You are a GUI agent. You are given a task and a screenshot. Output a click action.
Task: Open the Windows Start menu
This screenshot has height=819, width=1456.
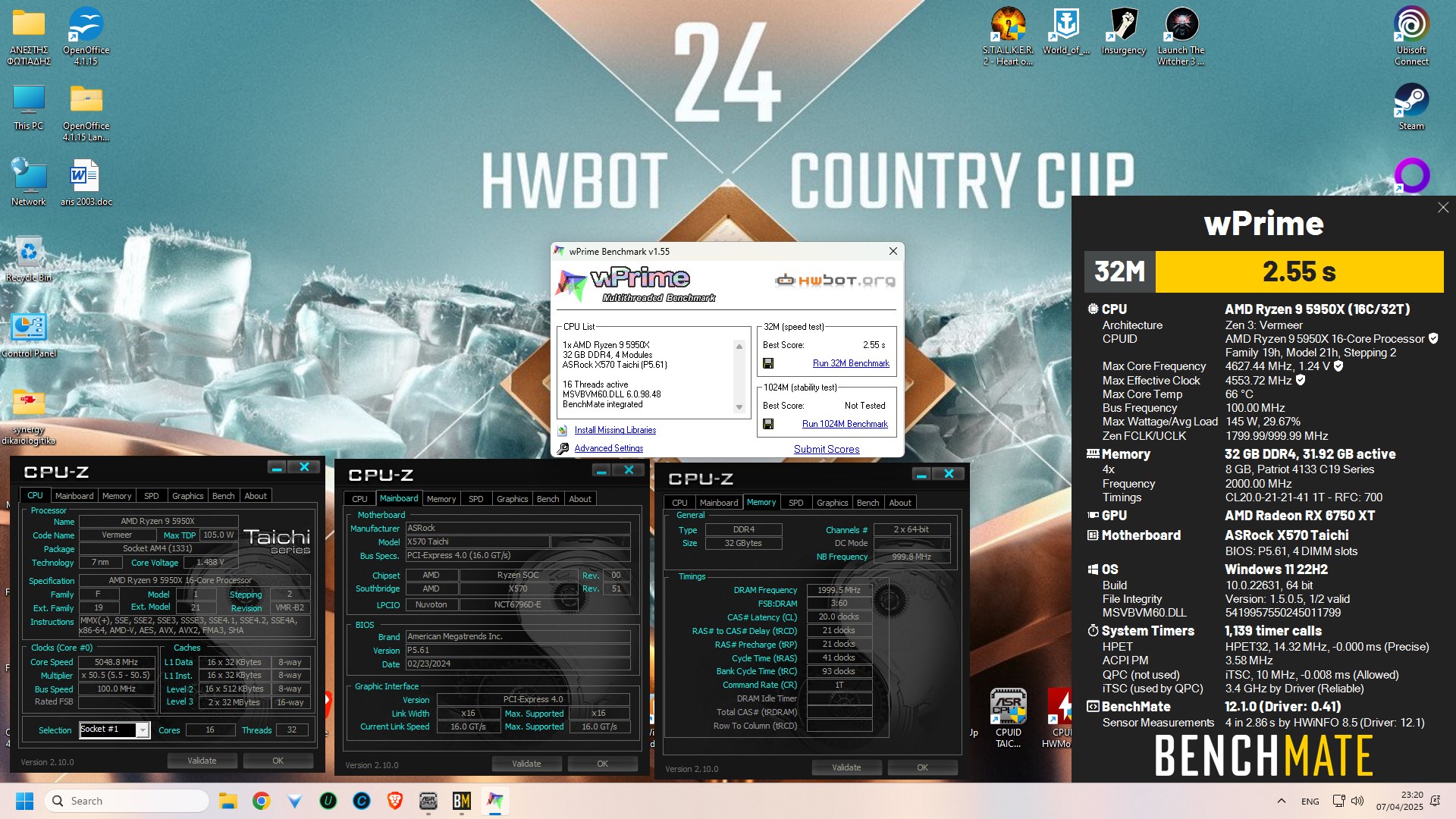click(25, 801)
